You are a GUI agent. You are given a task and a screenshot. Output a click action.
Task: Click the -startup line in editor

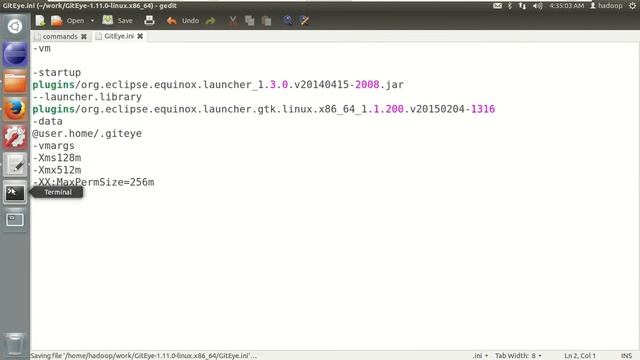[x=57, y=73]
